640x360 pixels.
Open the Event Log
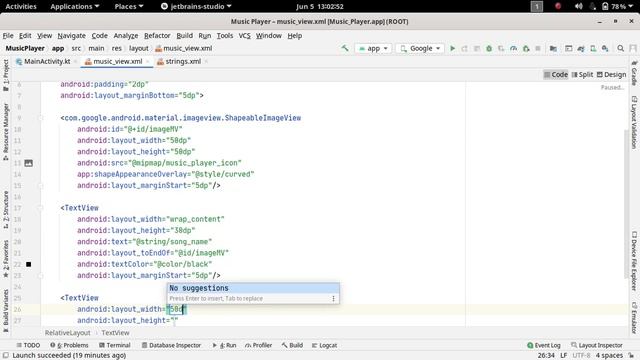544,345
